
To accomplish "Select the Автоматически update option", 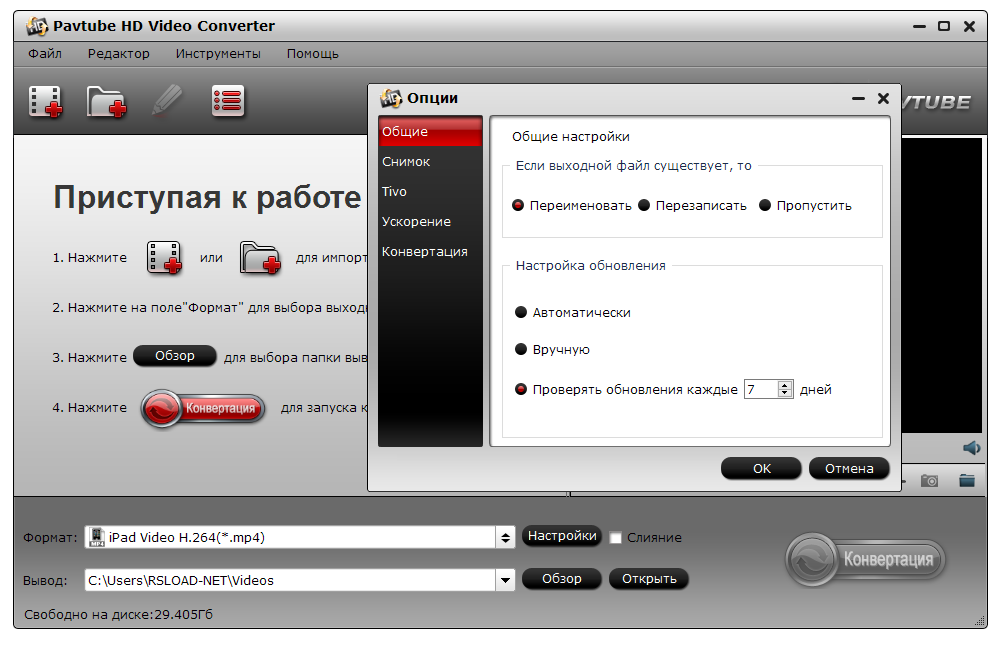I will [521, 312].
